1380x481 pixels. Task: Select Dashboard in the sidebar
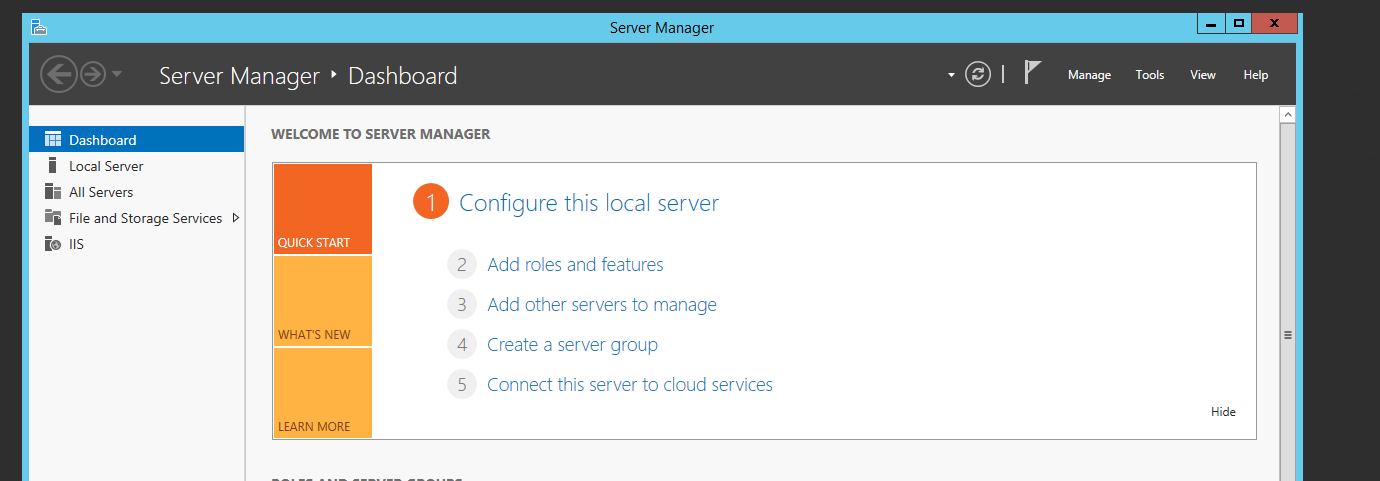tap(137, 140)
